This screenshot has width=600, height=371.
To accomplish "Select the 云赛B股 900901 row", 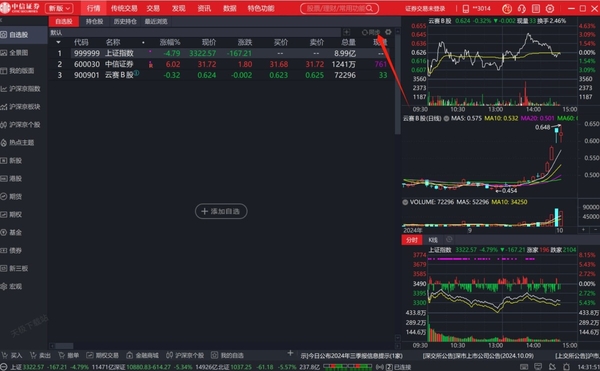I will [x=221, y=75].
